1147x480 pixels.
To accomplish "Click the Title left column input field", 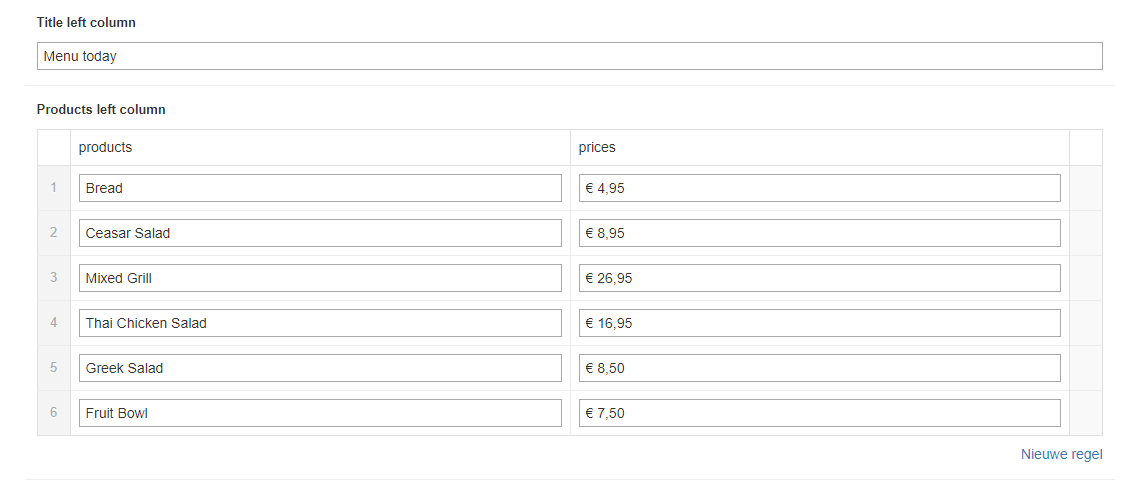I will 569,56.
